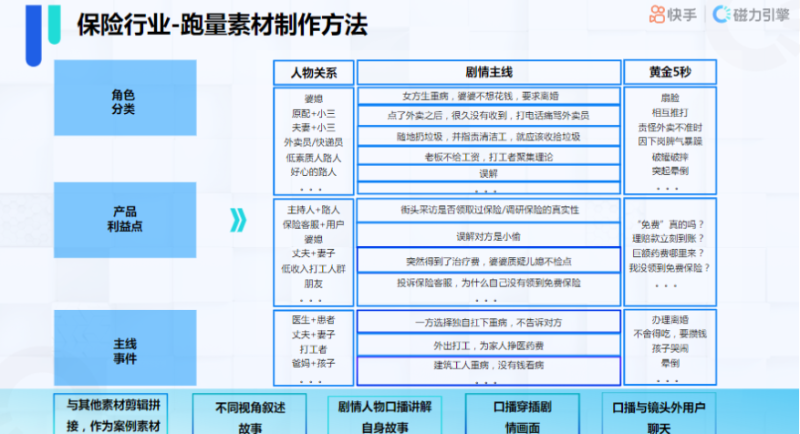Select row 女方生重病，婆婆不想花钱，要求离婚

coord(489,96)
